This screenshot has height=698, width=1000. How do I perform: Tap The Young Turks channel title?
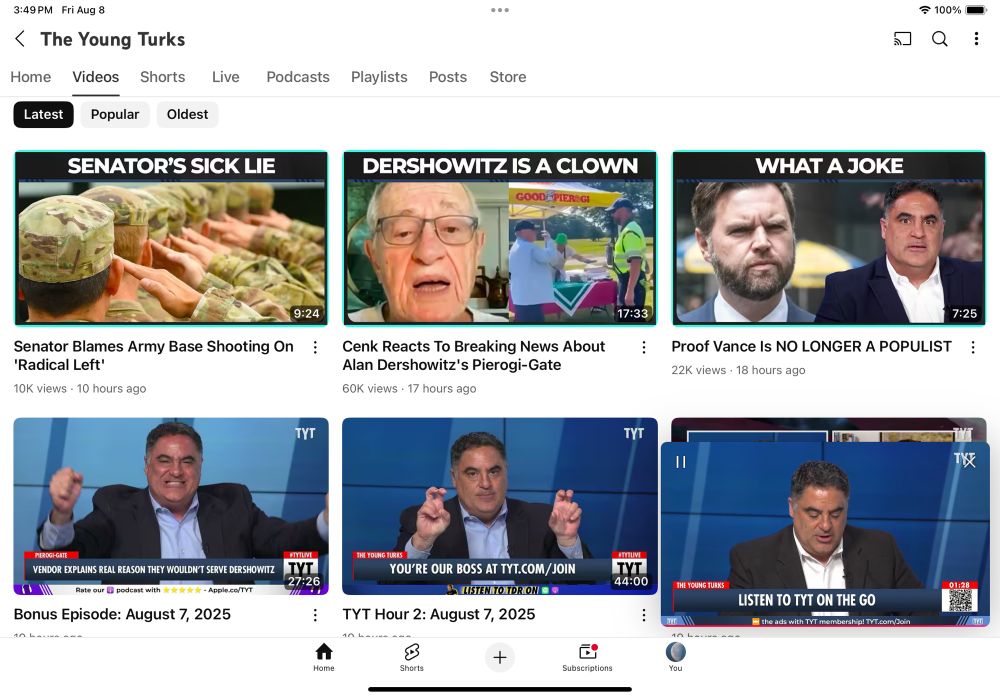(x=113, y=40)
